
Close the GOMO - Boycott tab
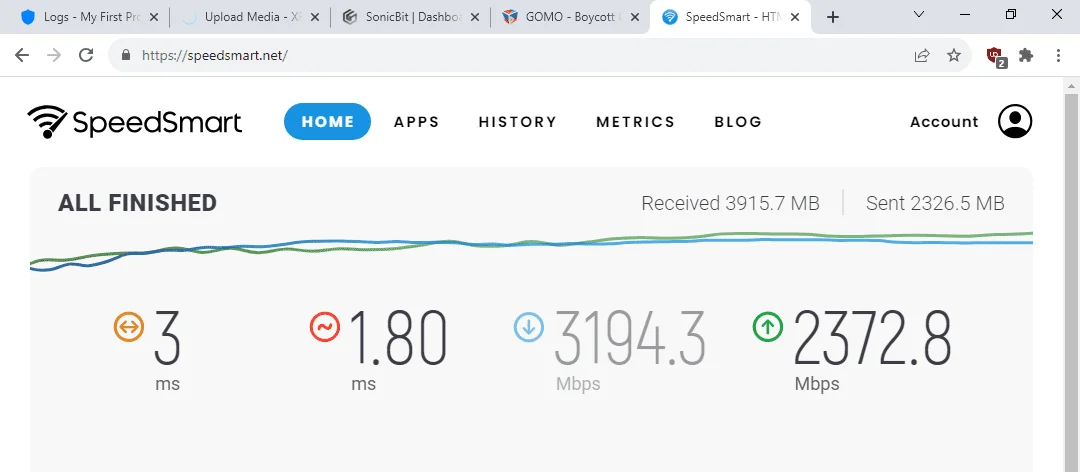click(636, 17)
